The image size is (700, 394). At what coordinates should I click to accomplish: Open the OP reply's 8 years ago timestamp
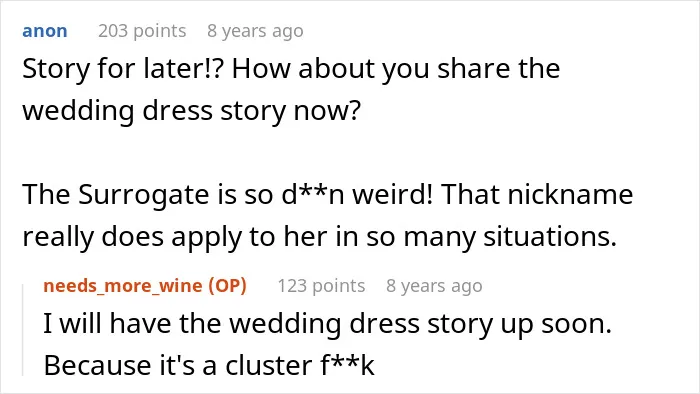(x=434, y=286)
